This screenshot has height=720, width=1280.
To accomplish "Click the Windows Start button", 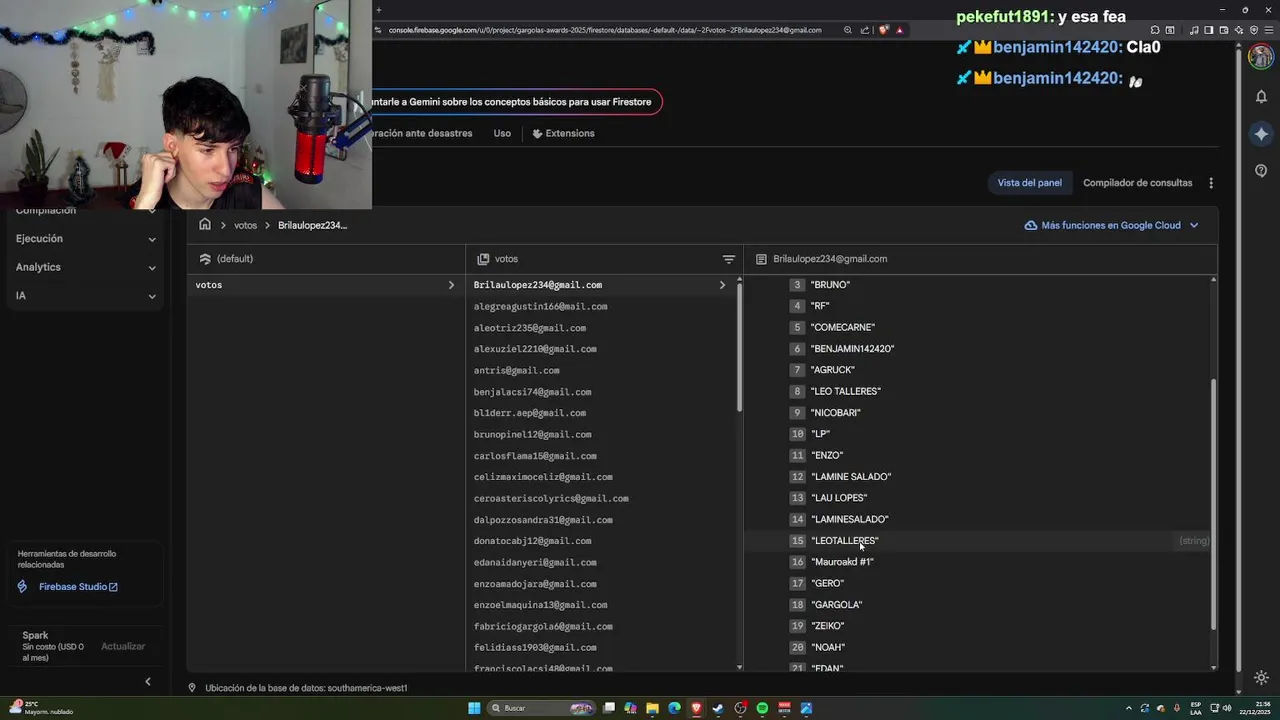I will coord(474,708).
